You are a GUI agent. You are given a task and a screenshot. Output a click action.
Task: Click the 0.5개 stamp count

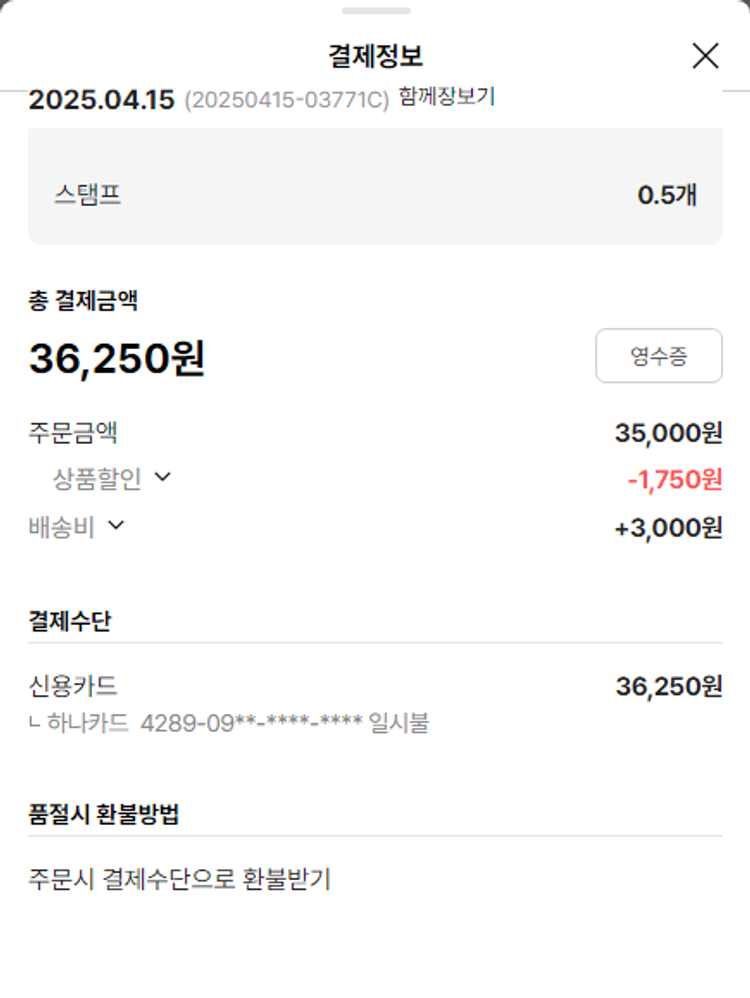pos(667,195)
